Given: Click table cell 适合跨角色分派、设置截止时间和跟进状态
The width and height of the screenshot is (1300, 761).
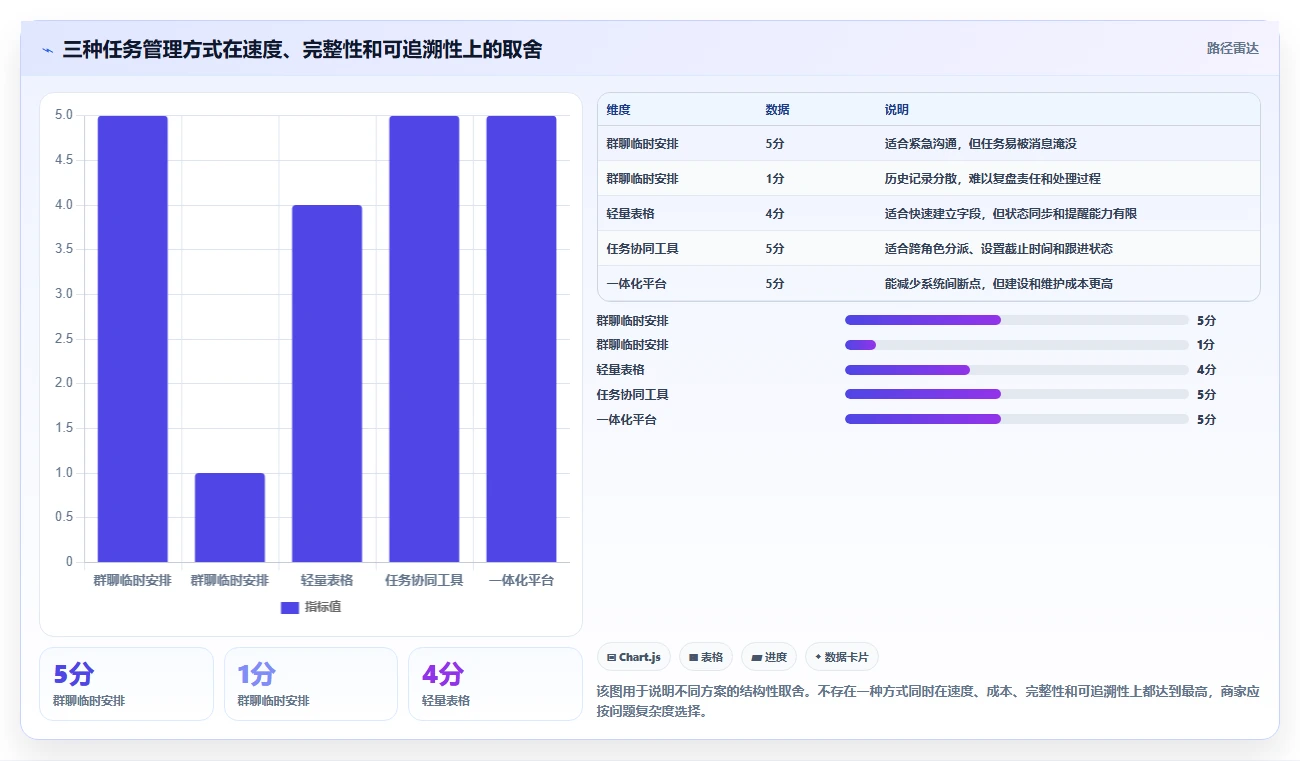Looking at the screenshot, I should 998,249.
